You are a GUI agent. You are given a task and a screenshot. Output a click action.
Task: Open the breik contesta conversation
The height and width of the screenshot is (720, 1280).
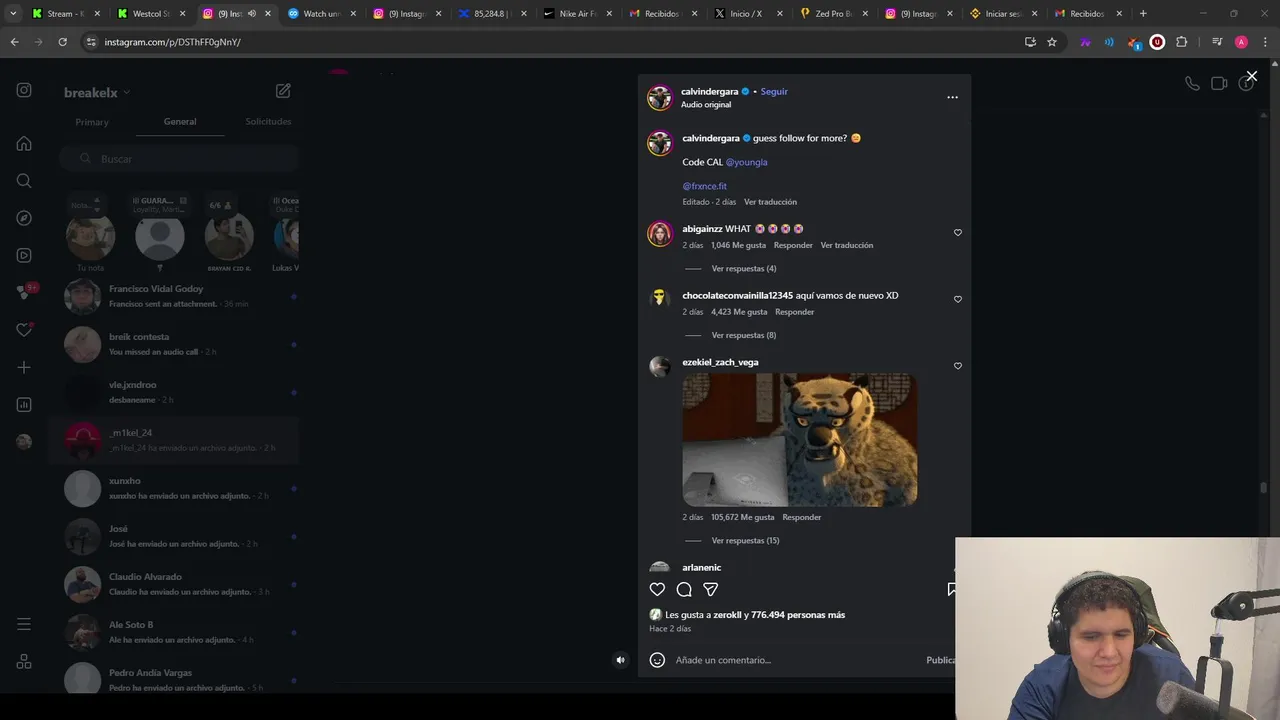175,344
